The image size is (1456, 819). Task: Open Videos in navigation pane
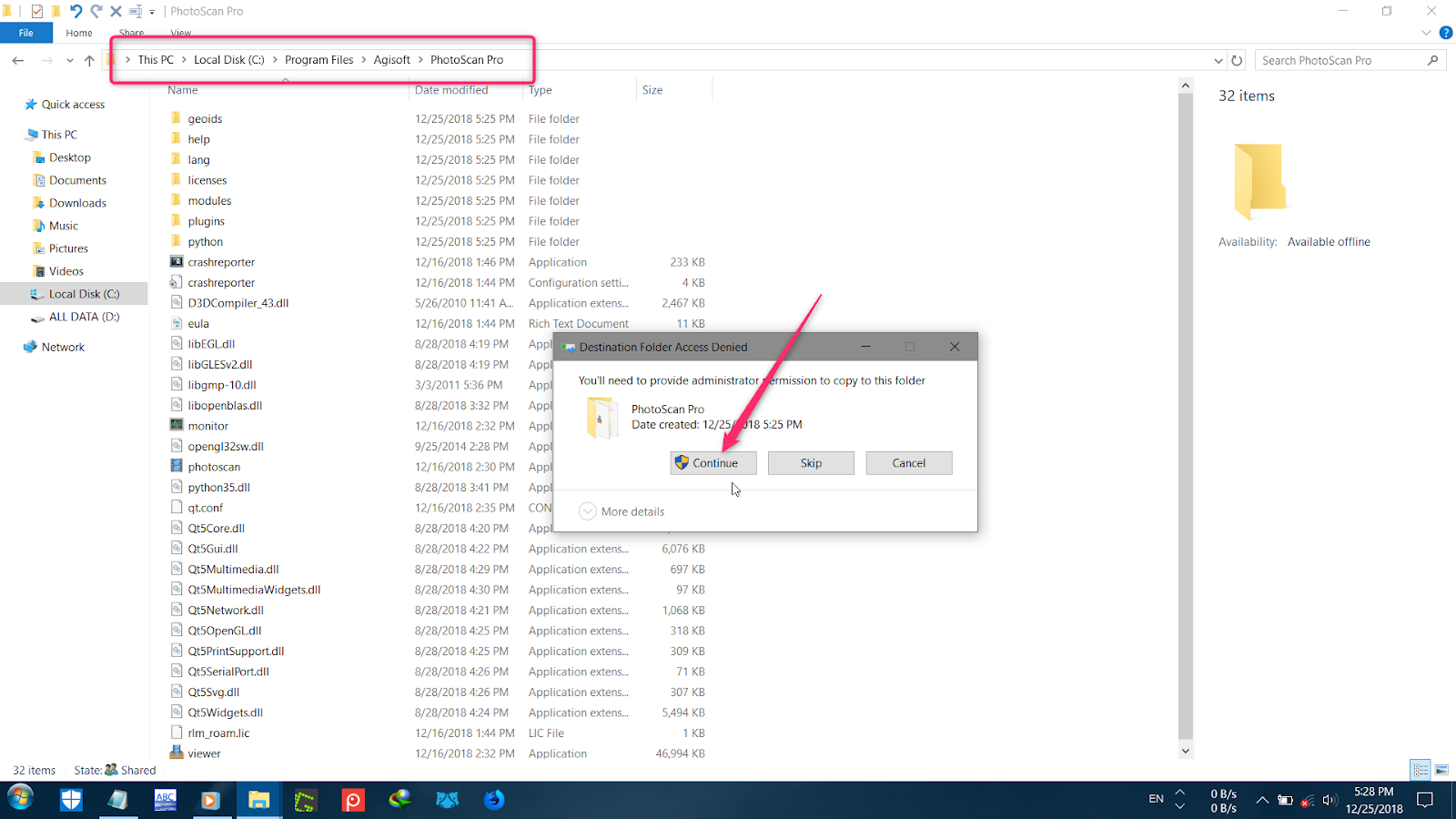(x=66, y=271)
